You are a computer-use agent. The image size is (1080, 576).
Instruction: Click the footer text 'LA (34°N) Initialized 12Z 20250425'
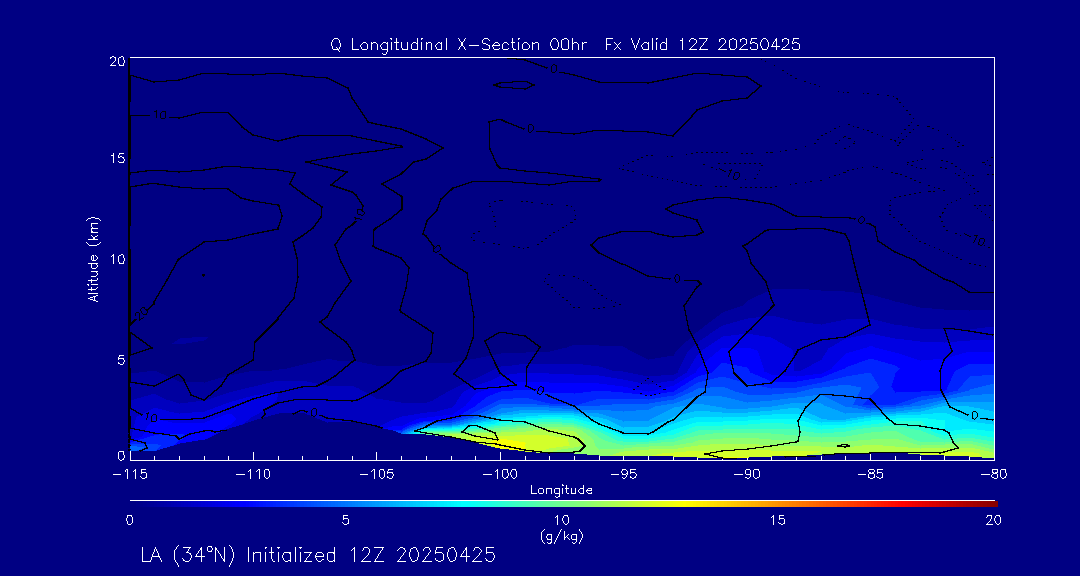(x=318, y=555)
